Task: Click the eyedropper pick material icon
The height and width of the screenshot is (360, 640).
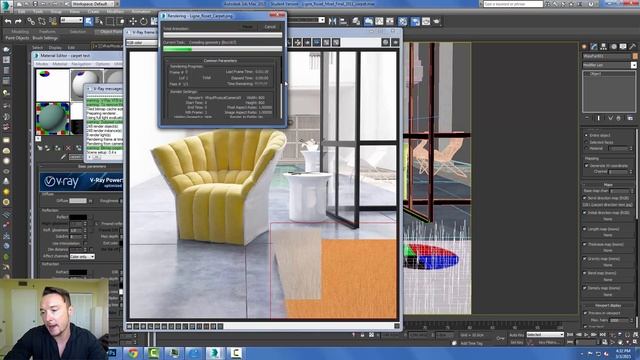Action: pos(63,157)
